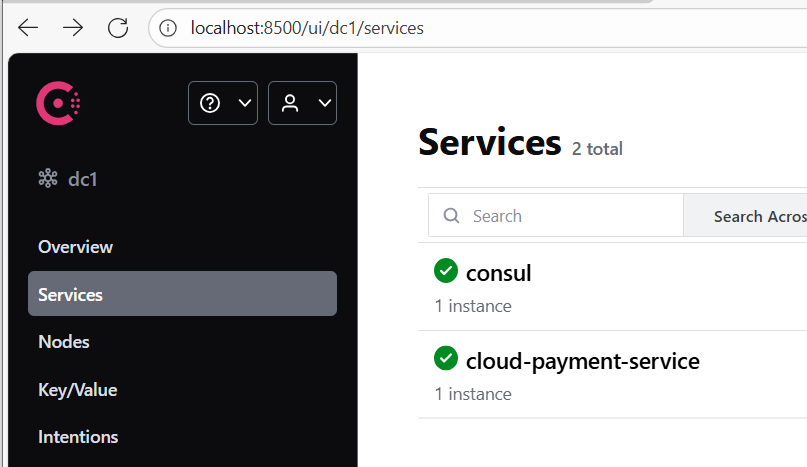Click the address bar URL localhost:8500/ui/dc1/services
Image resolution: width=807 pixels, height=467 pixels.
click(307, 28)
